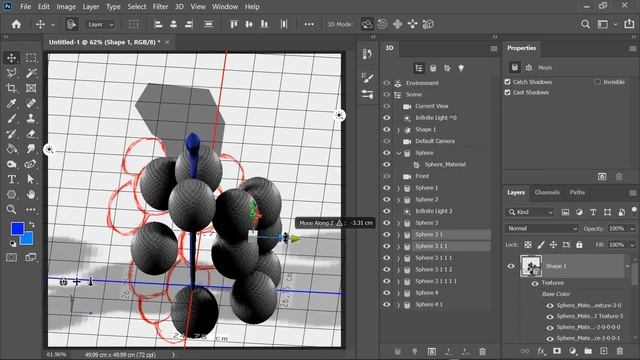Select the Horizontal Type tool

pos(11,179)
